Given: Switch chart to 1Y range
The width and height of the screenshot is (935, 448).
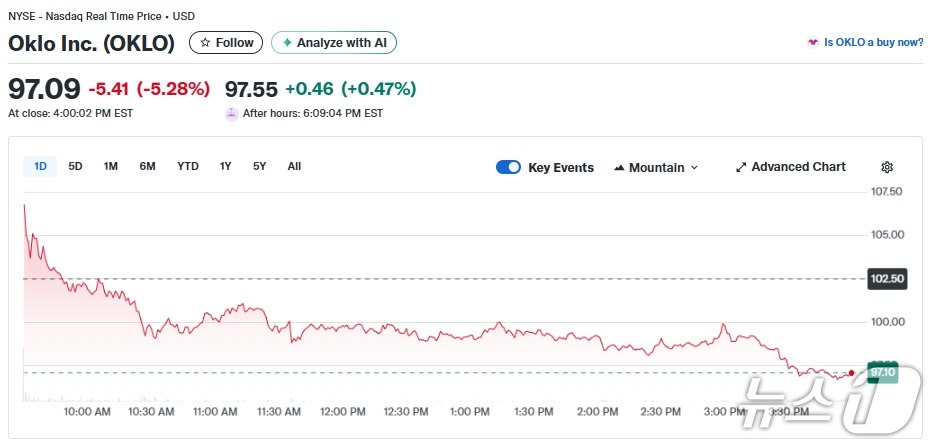Looking at the screenshot, I should [226, 166].
